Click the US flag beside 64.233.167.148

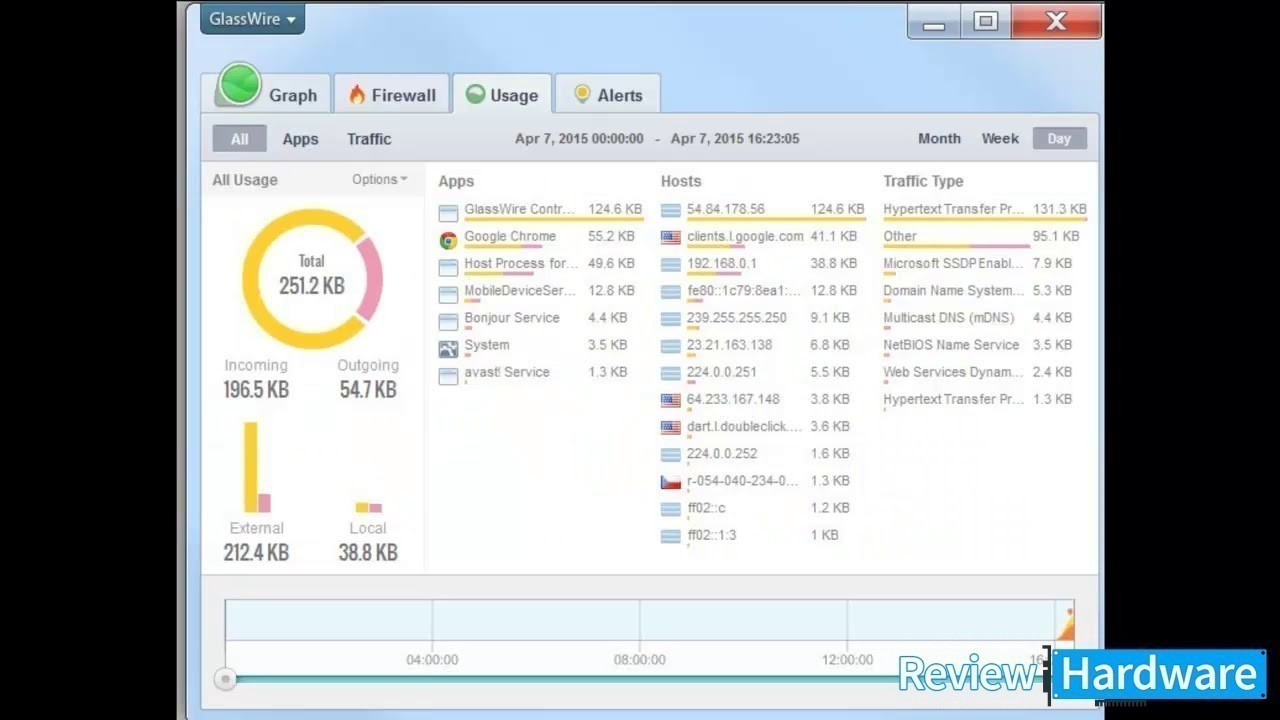(x=671, y=399)
